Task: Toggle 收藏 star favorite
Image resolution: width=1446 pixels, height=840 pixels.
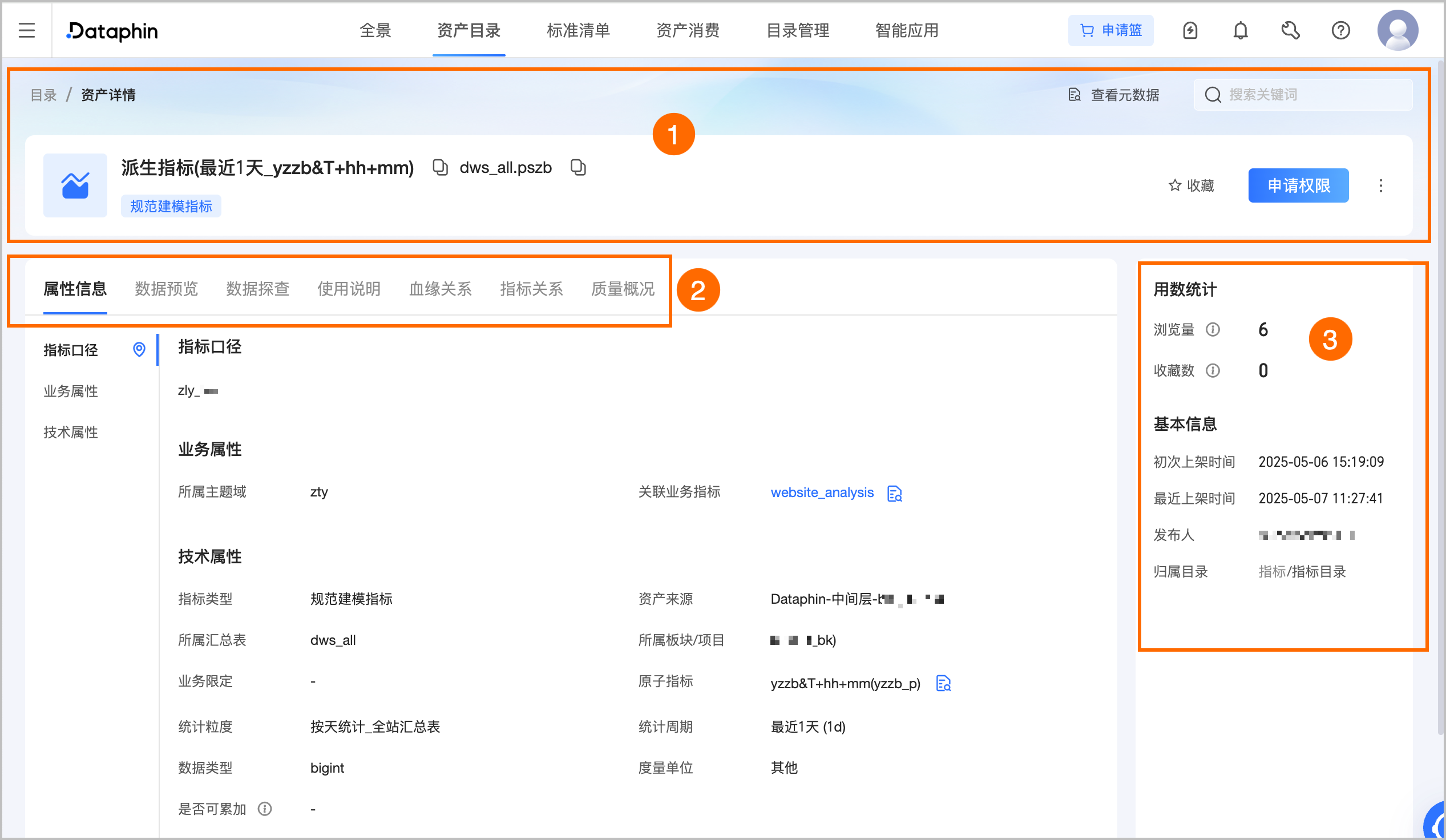Action: (1191, 185)
